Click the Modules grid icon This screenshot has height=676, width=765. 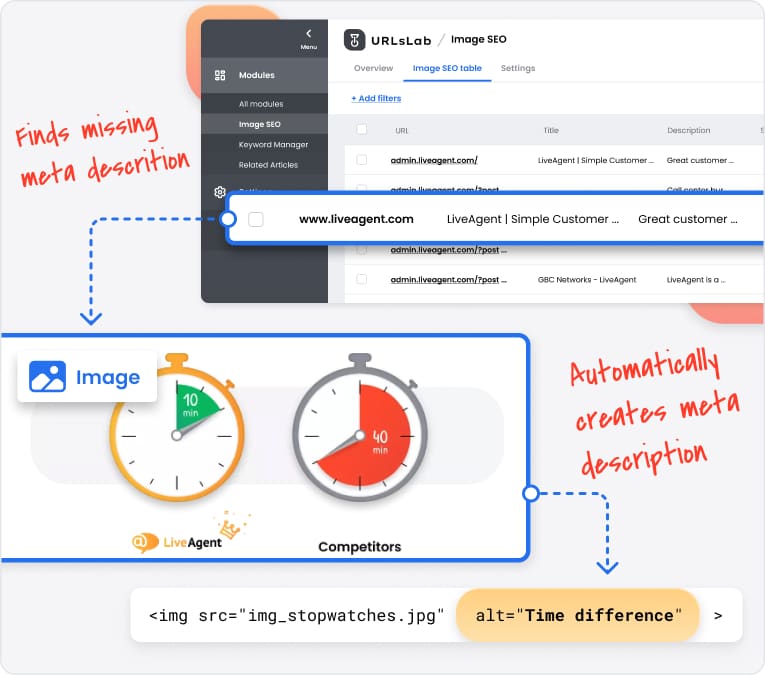[x=220, y=75]
